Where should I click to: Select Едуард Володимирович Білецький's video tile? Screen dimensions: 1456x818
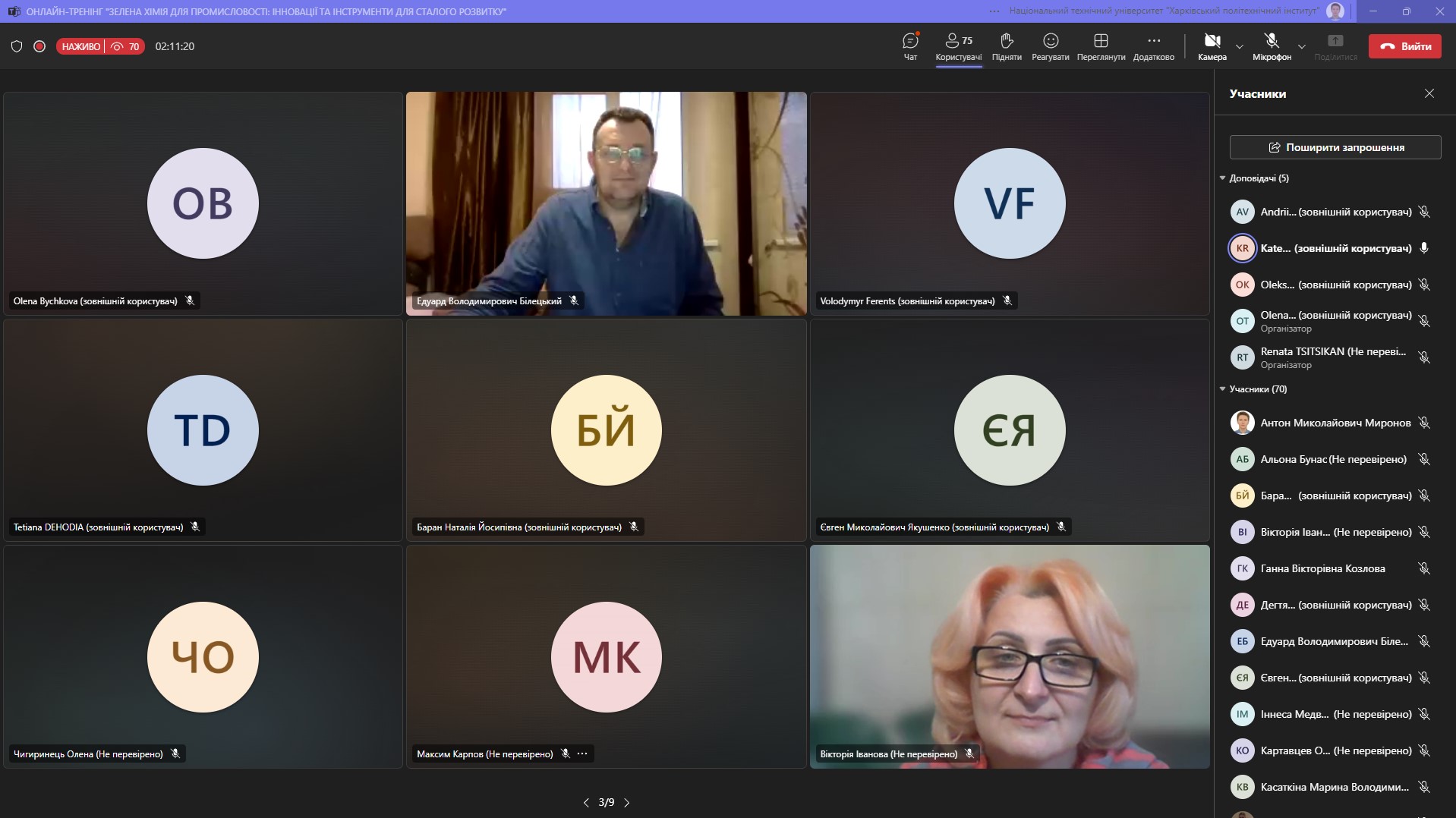pos(607,203)
